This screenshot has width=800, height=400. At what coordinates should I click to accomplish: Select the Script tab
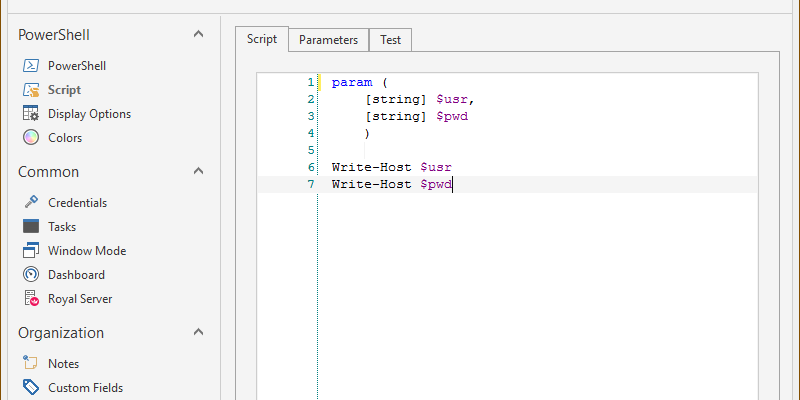[x=262, y=40]
